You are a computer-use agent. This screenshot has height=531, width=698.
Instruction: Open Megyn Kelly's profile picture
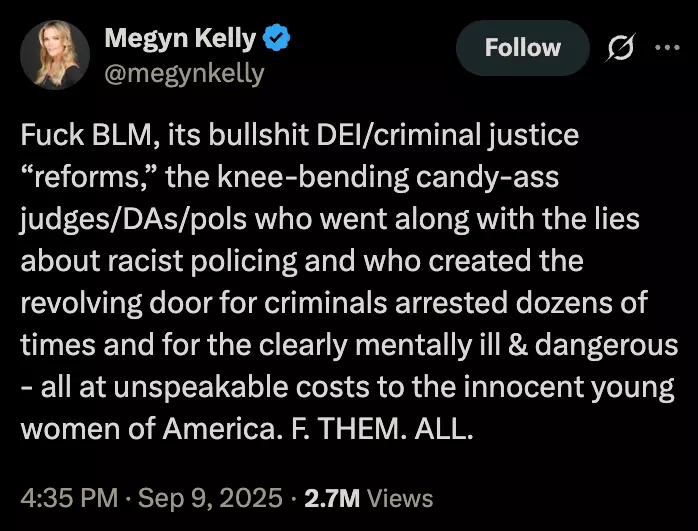click(55, 55)
